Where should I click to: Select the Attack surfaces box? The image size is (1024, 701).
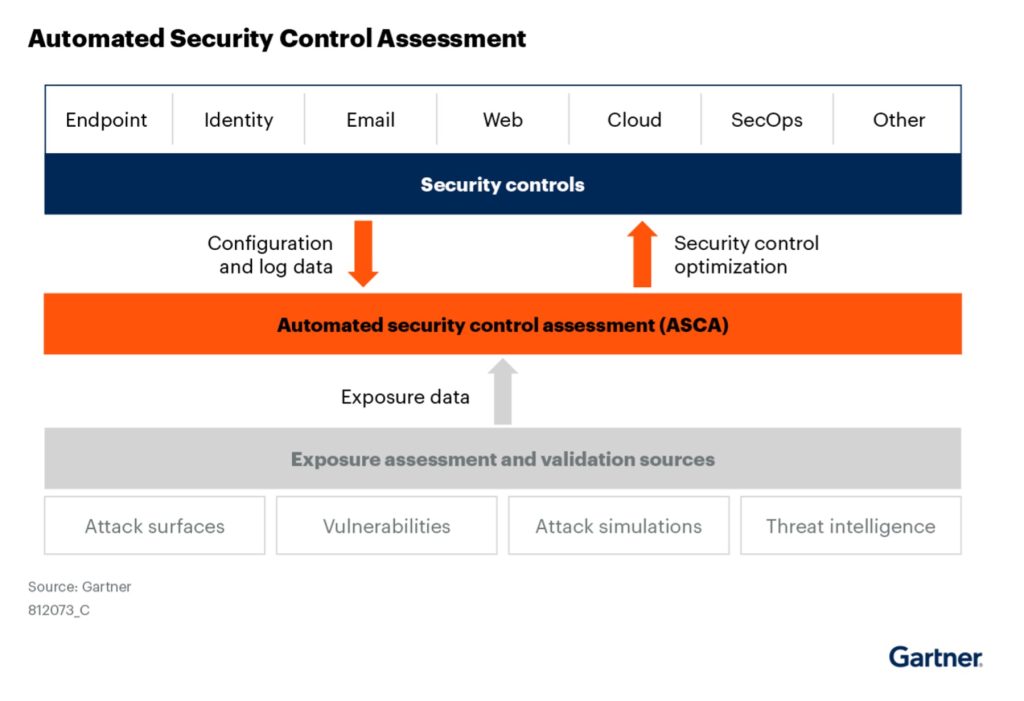(x=155, y=526)
